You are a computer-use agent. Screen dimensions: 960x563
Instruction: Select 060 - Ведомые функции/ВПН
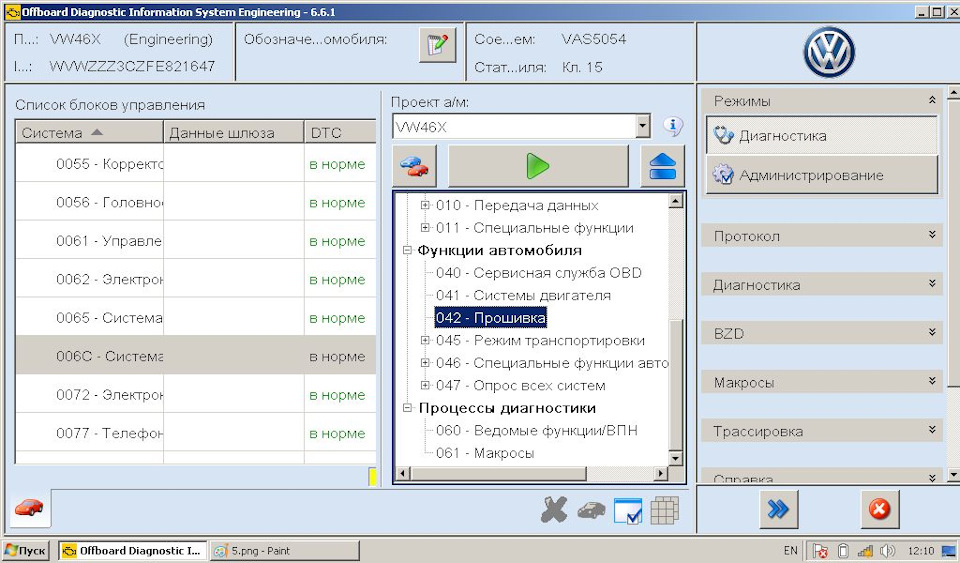pyautogui.click(x=536, y=430)
